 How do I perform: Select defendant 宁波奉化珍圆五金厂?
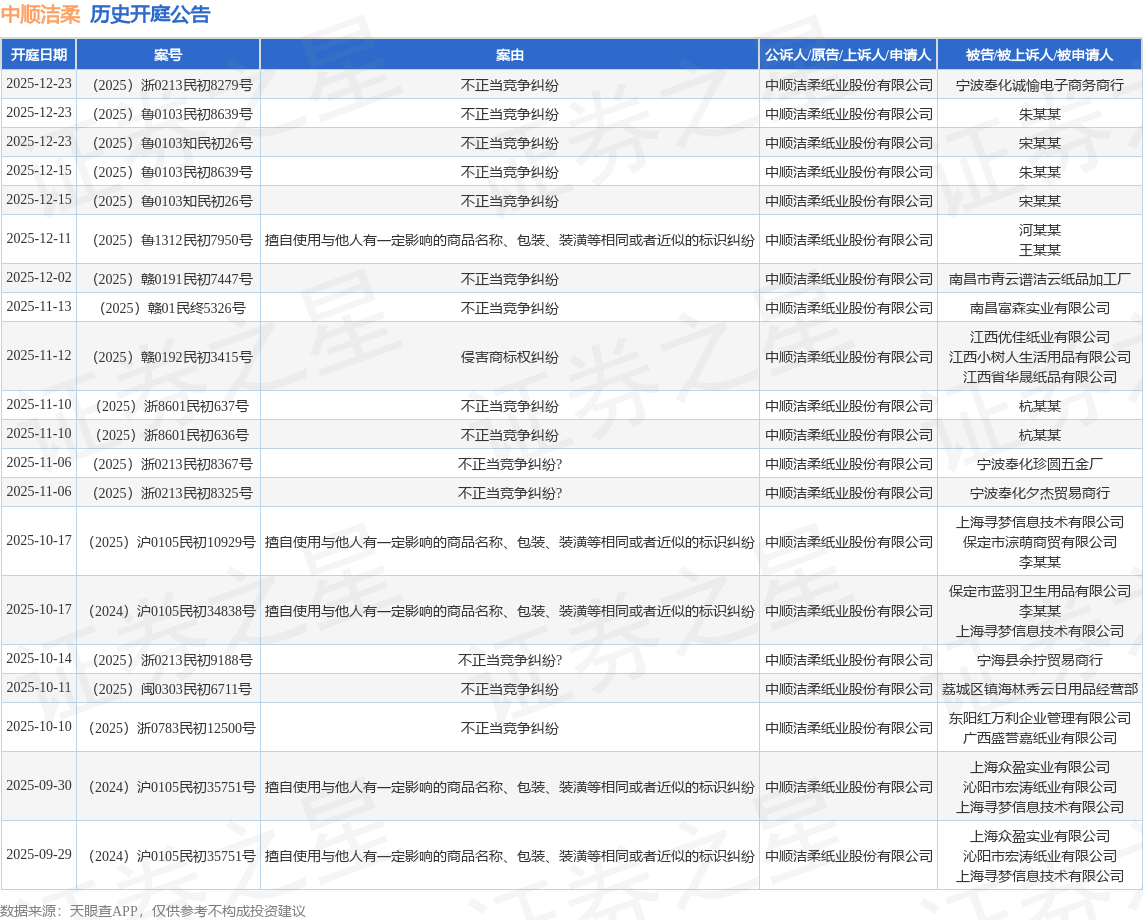point(1039,464)
